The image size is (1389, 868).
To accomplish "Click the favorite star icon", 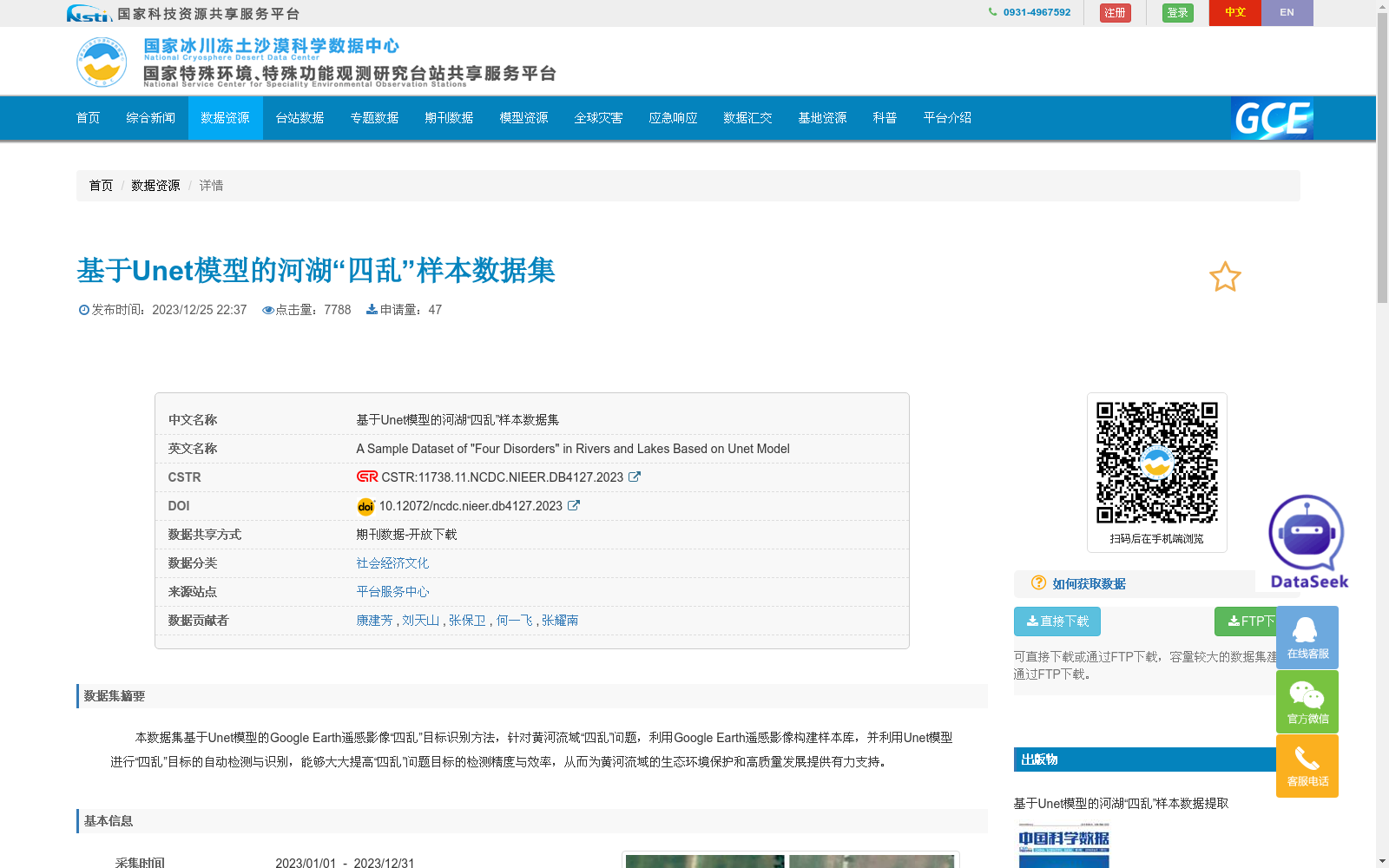I will point(1225,277).
